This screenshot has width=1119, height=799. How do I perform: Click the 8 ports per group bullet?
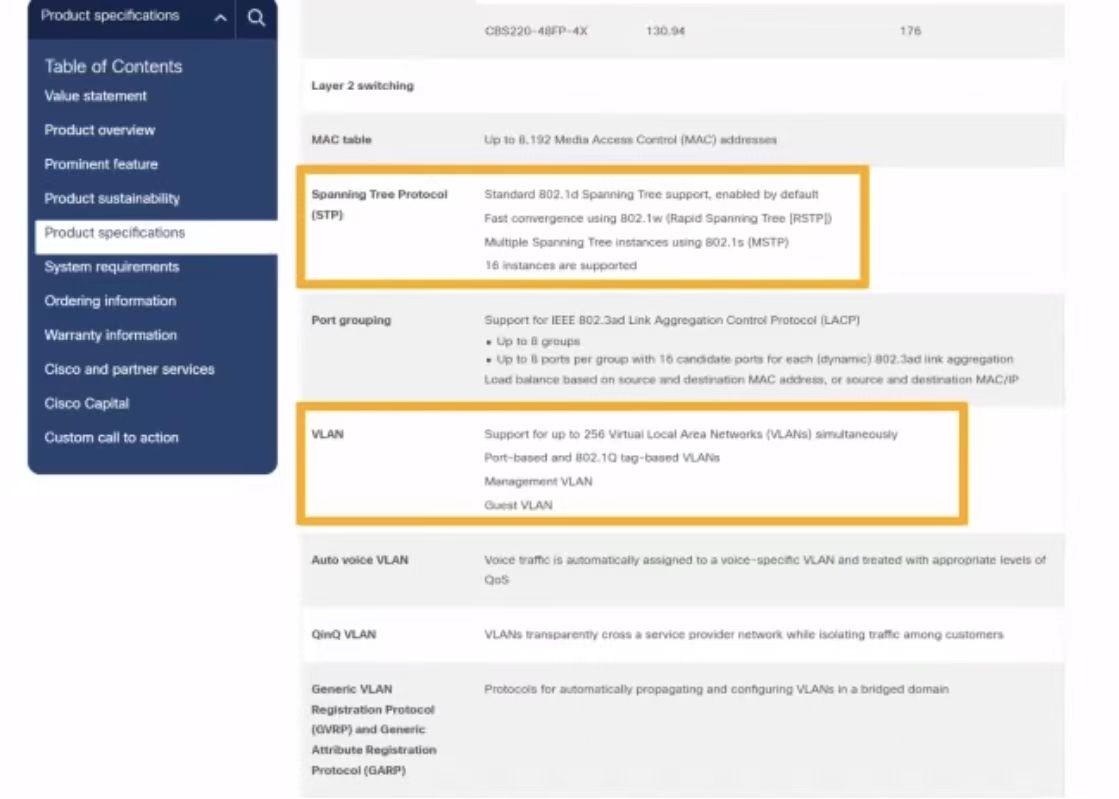point(749,359)
